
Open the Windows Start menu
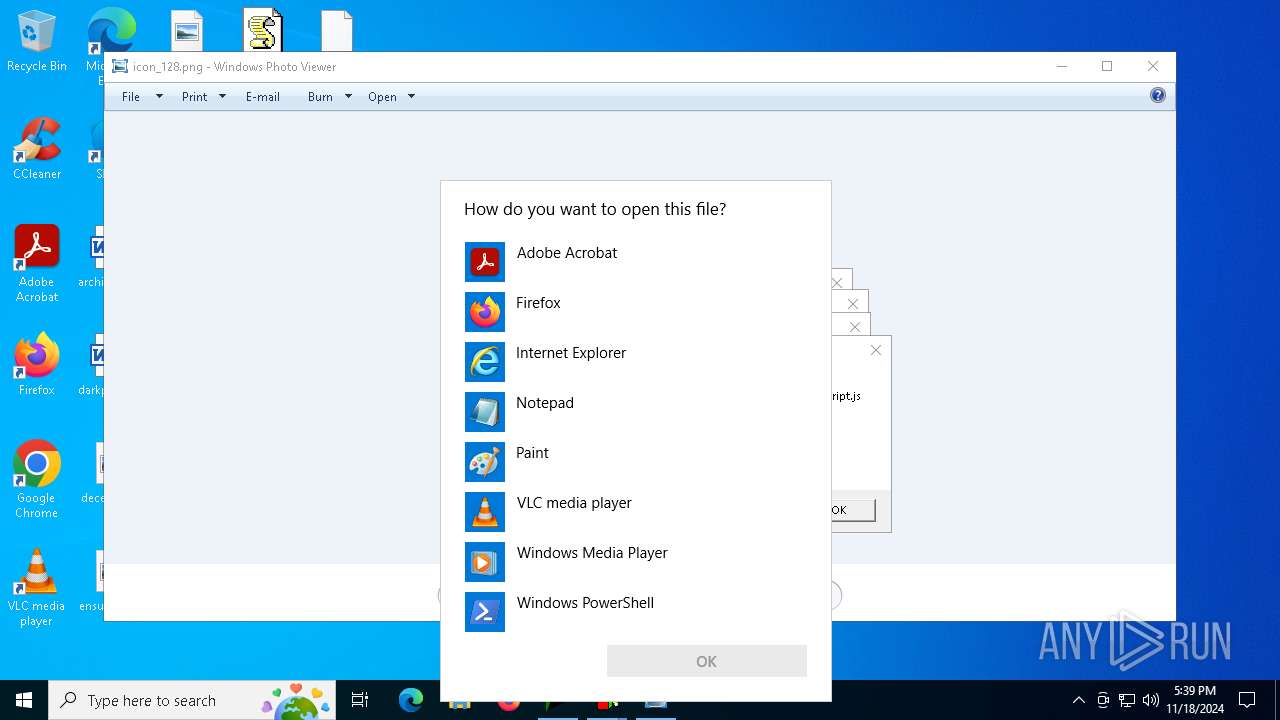pyautogui.click(x=24, y=700)
